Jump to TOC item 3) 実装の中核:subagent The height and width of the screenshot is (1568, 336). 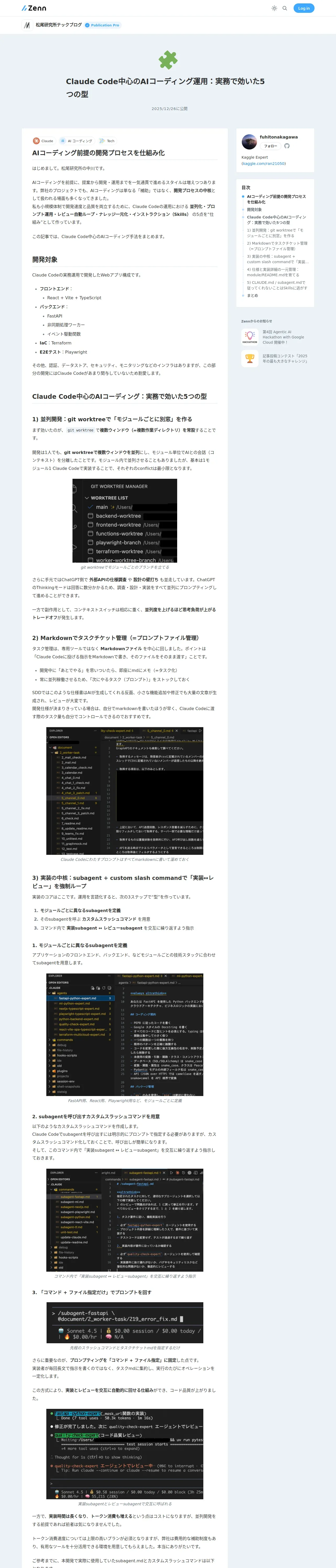pyautogui.click(x=277, y=259)
